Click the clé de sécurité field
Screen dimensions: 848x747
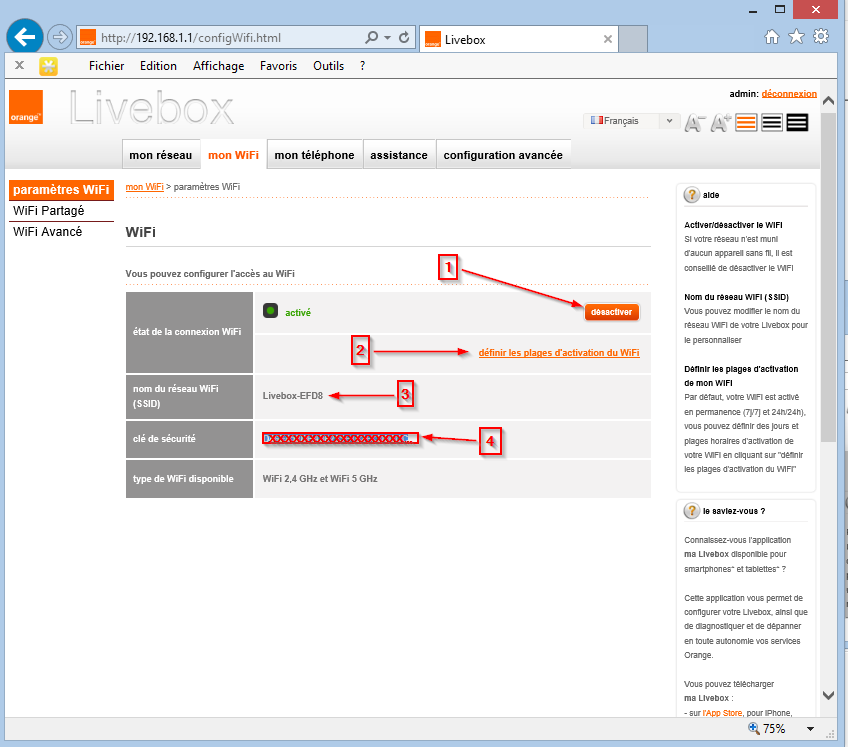340,438
